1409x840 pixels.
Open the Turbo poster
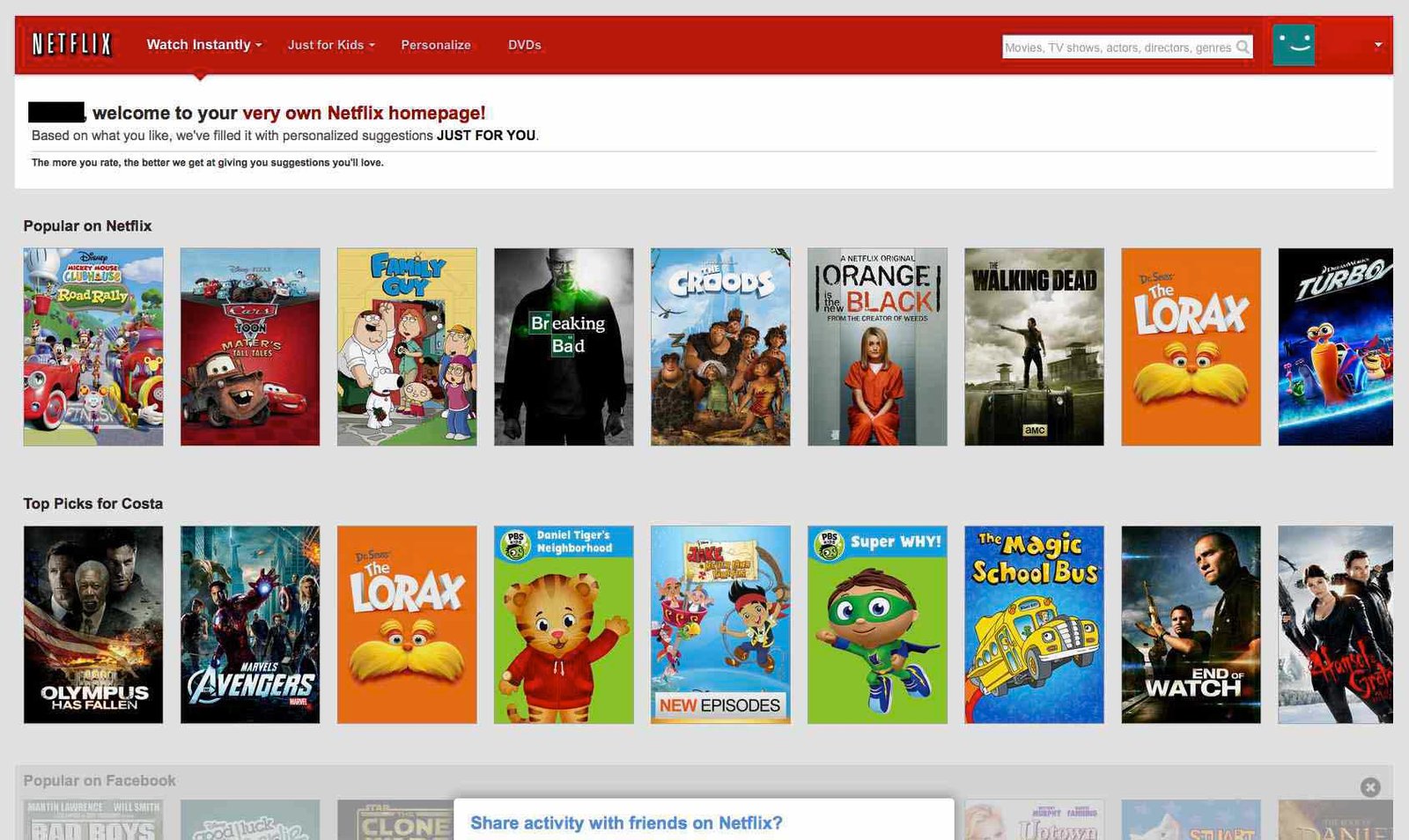point(1335,347)
